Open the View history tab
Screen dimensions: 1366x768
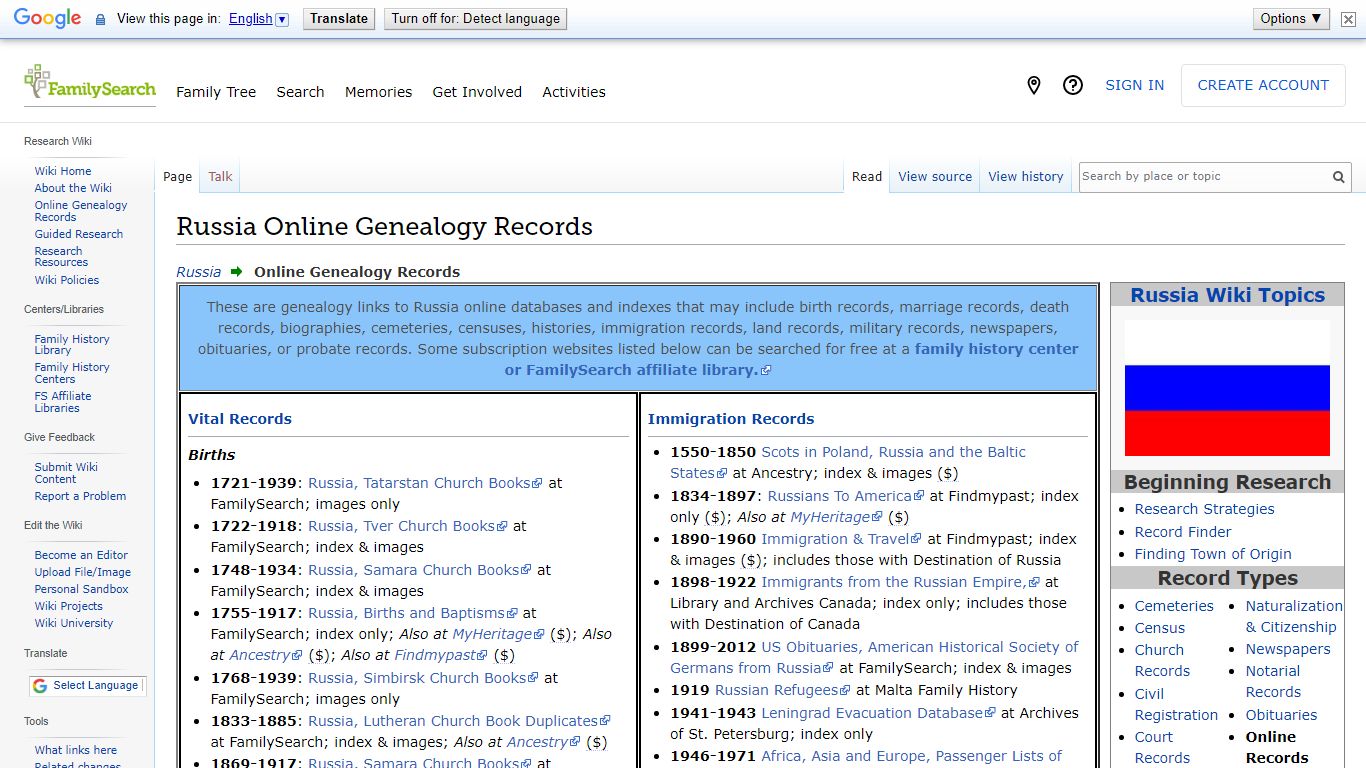click(1026, 177)
